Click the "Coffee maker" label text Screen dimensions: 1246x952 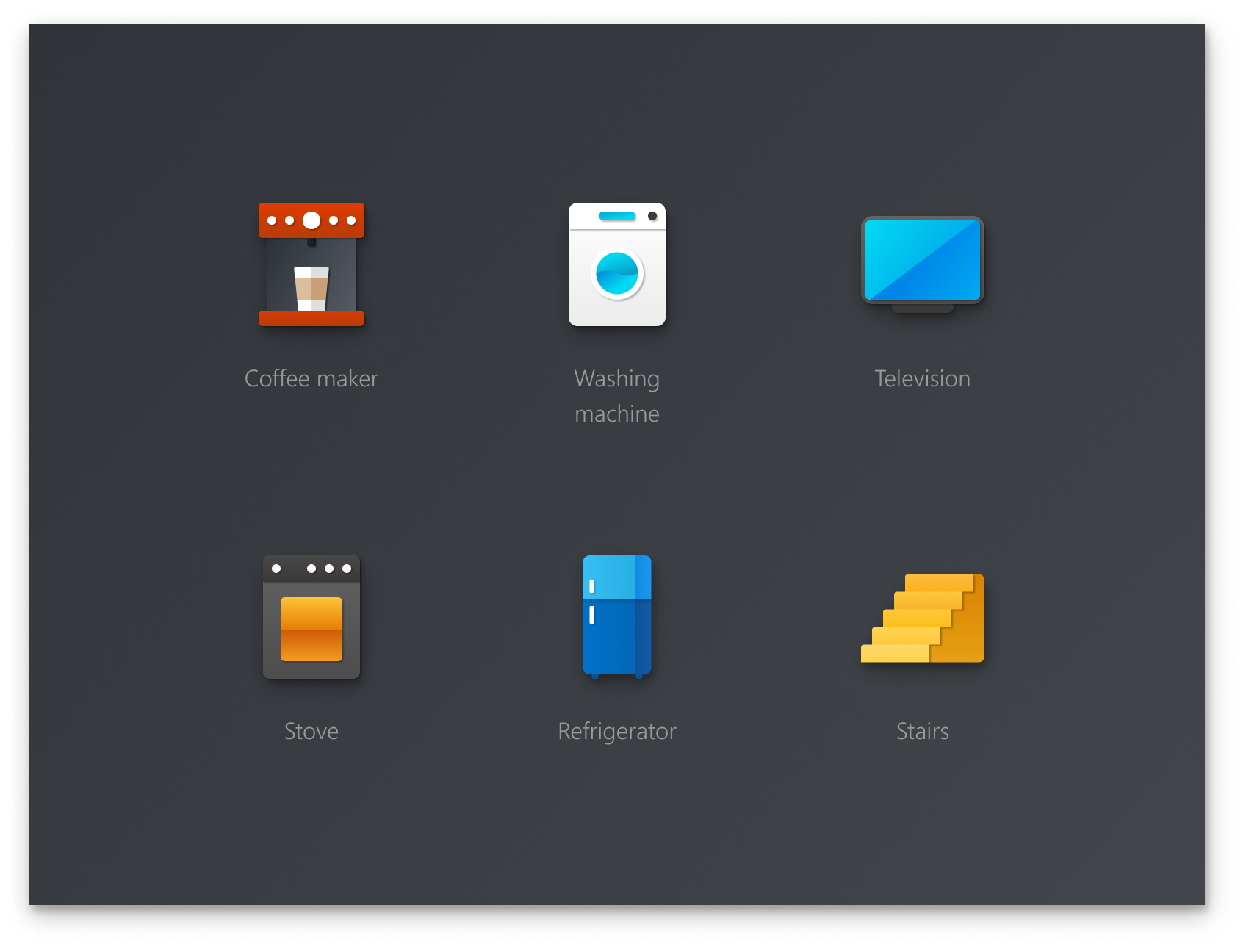click(311, 378)
